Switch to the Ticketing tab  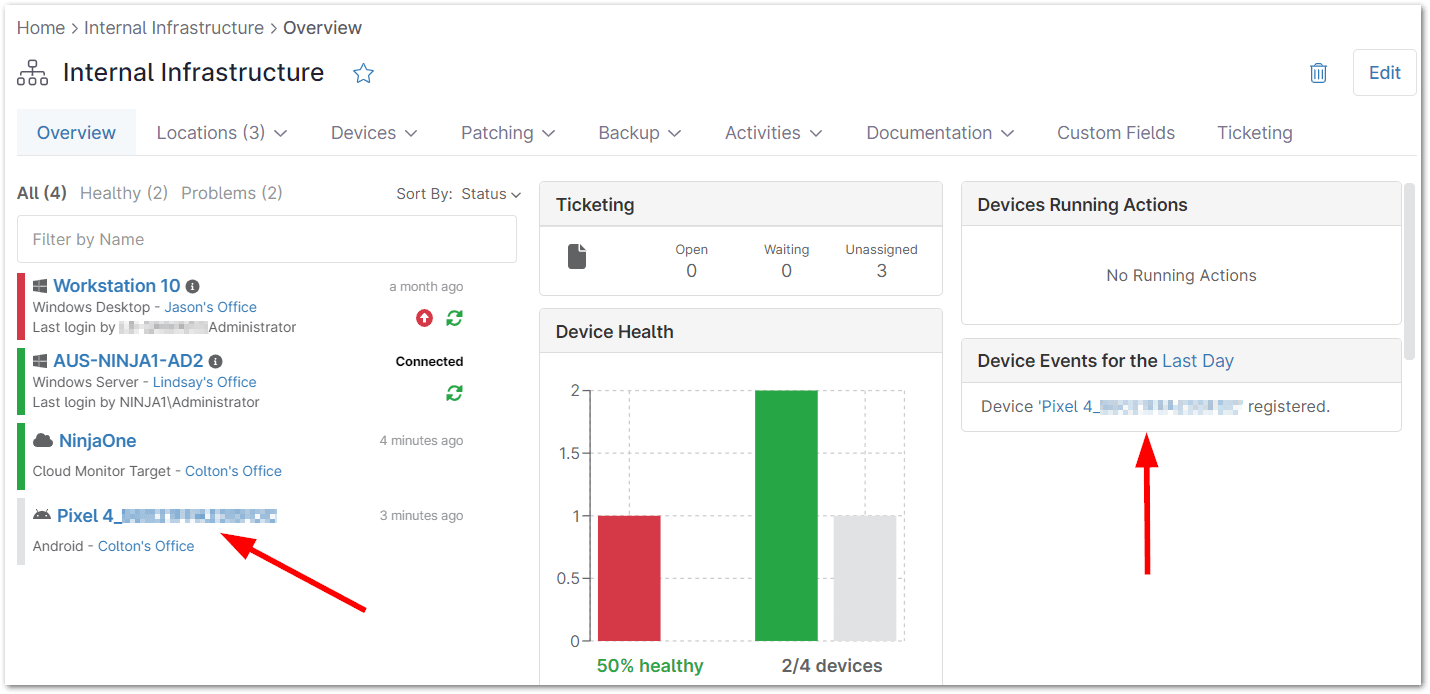[1254, 132]
